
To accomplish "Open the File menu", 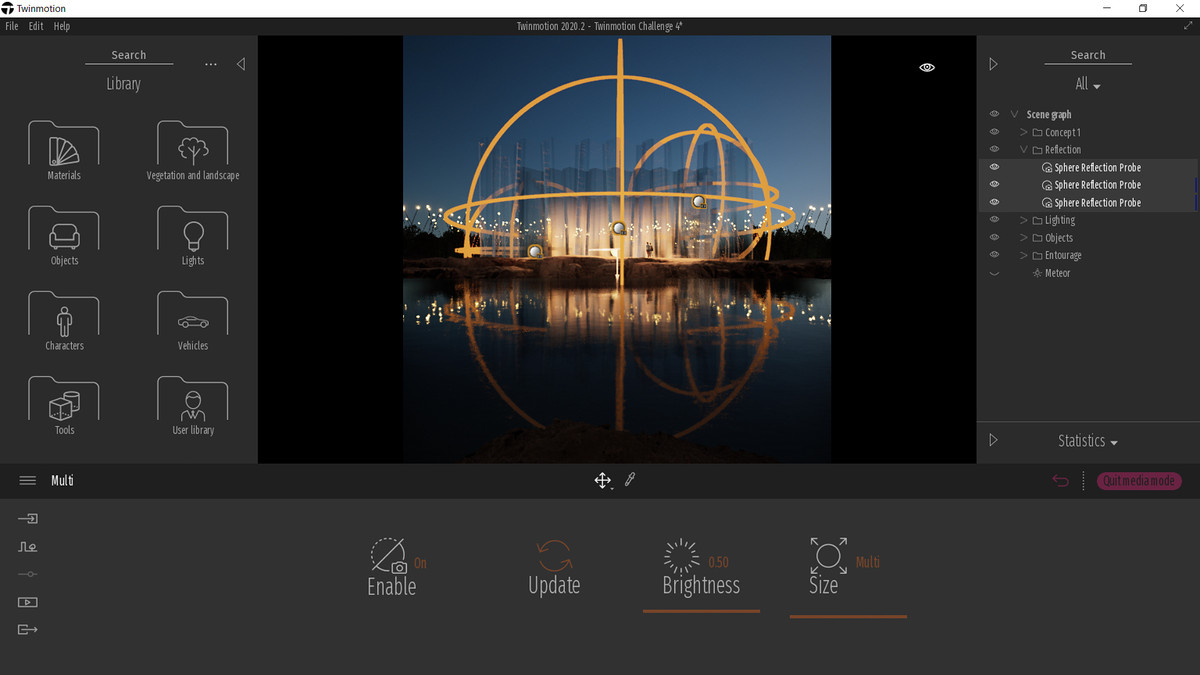I will (12, 26).
